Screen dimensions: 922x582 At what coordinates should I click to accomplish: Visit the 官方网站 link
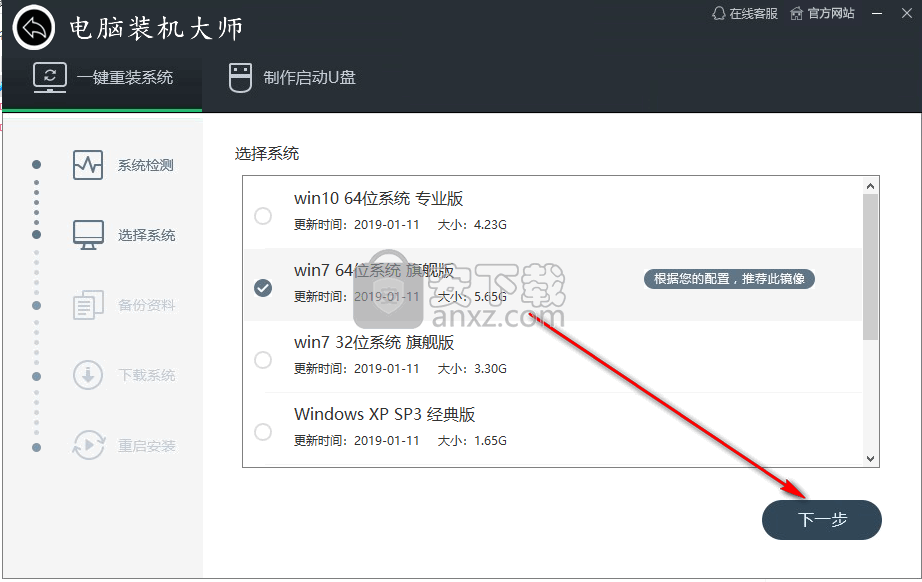[822, 13]
